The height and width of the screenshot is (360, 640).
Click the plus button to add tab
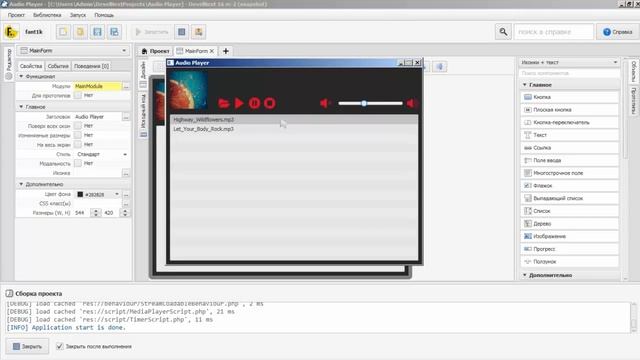[x=226, y=51]
